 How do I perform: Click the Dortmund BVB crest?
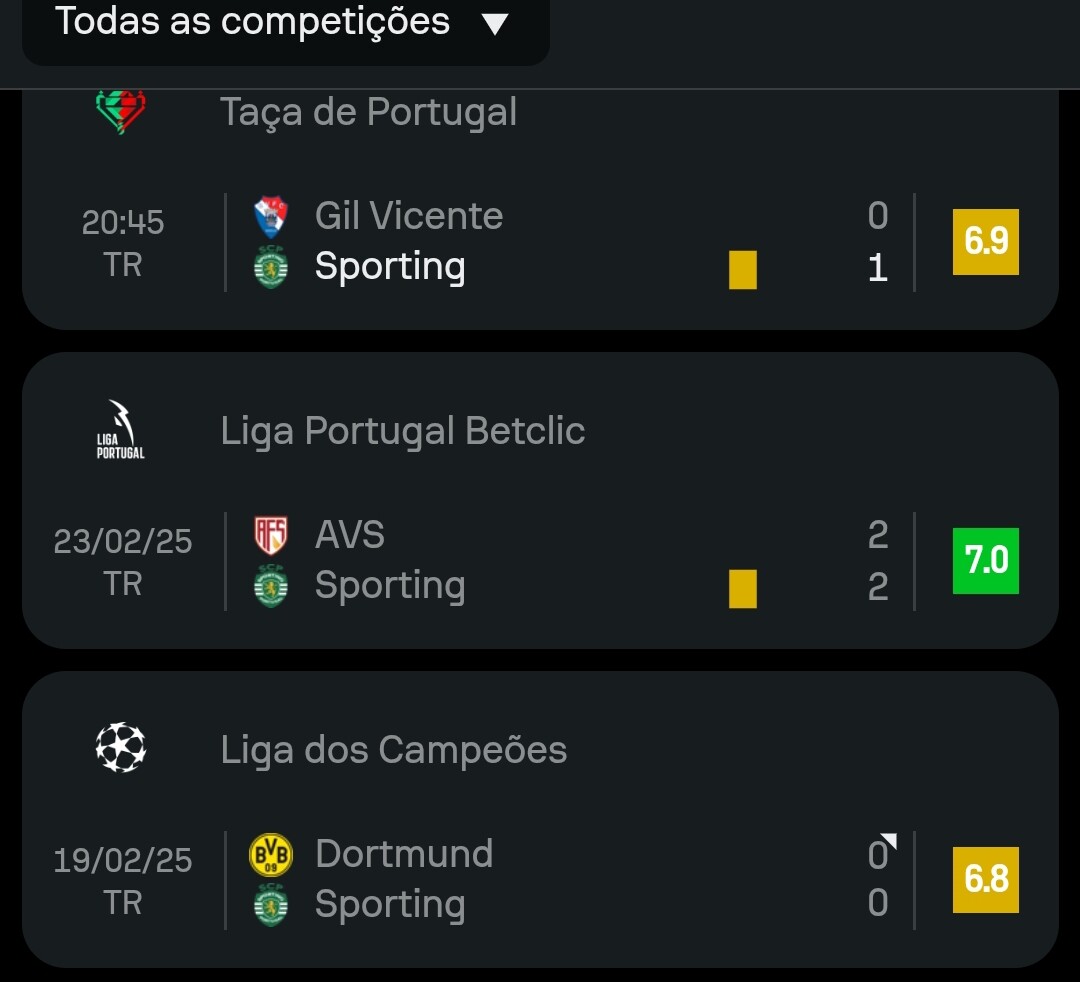(x=271, y=854)
